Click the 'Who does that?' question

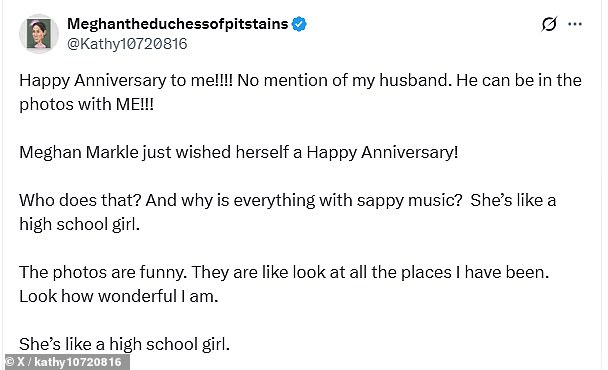pyautogui.click(x=81, y=201)
